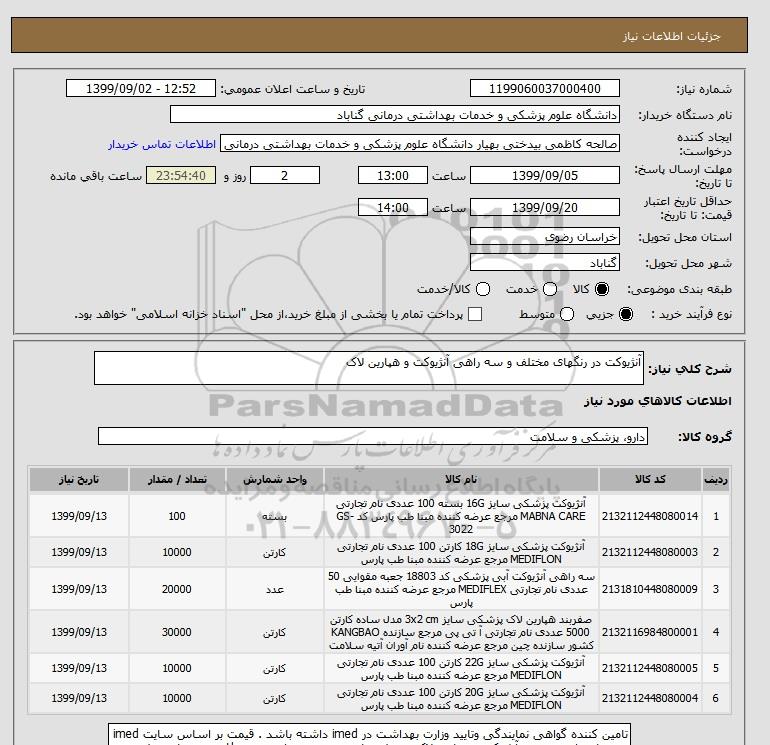Screen dimensions: 770x745
Task: Click quantity 30000 in row 4
Action: click(177, 632)
